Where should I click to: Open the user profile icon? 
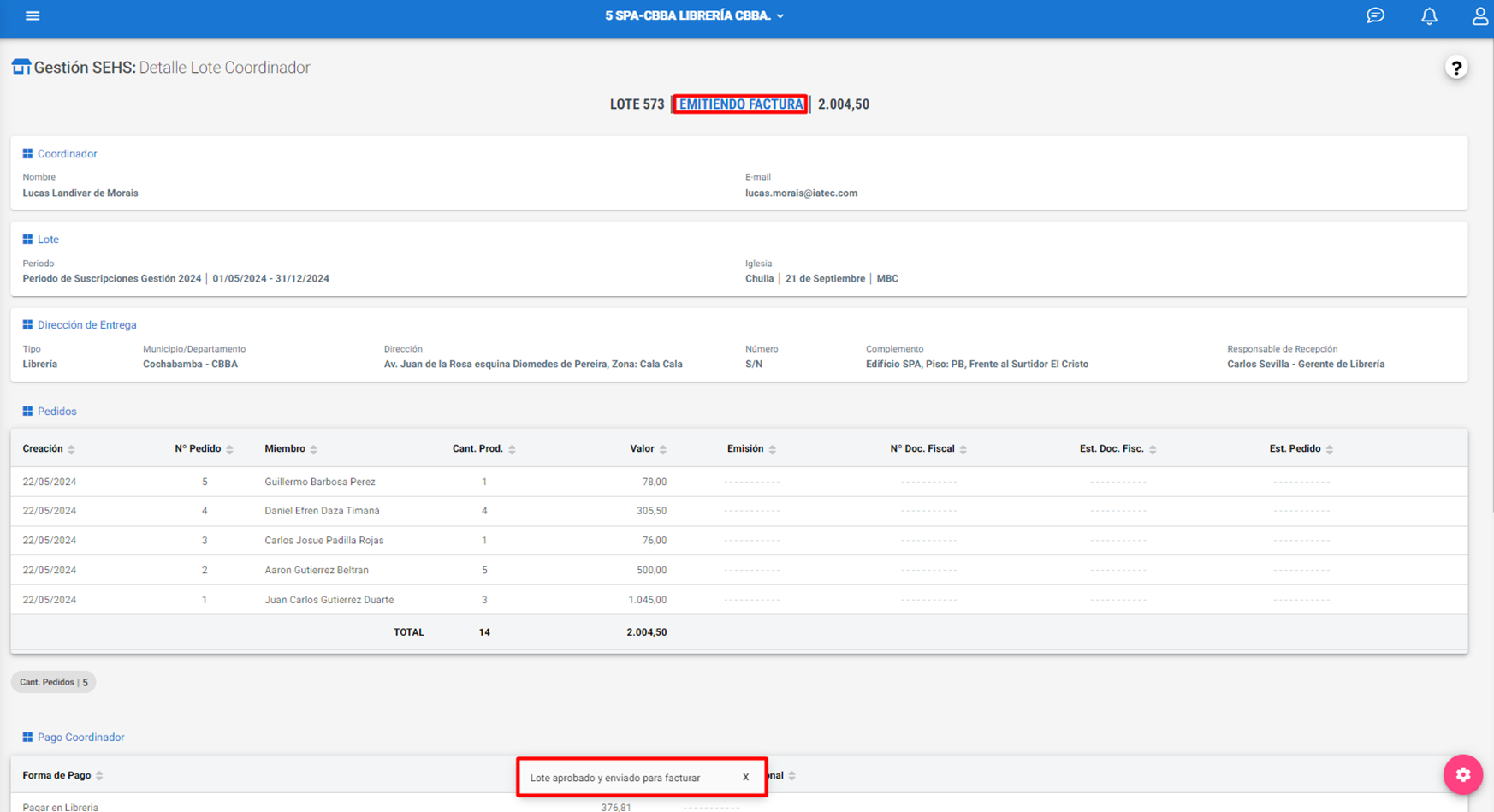click(1479, 15)
